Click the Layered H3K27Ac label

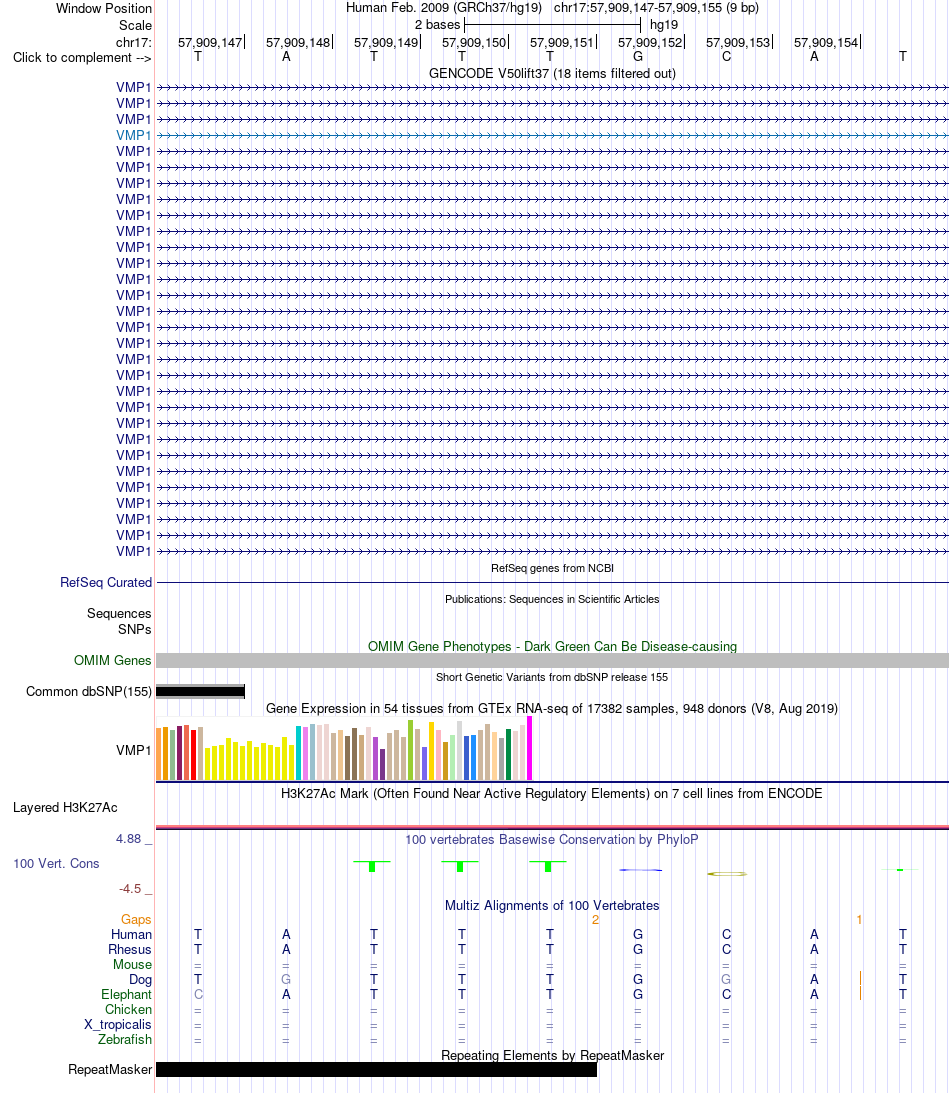point(65,807)
